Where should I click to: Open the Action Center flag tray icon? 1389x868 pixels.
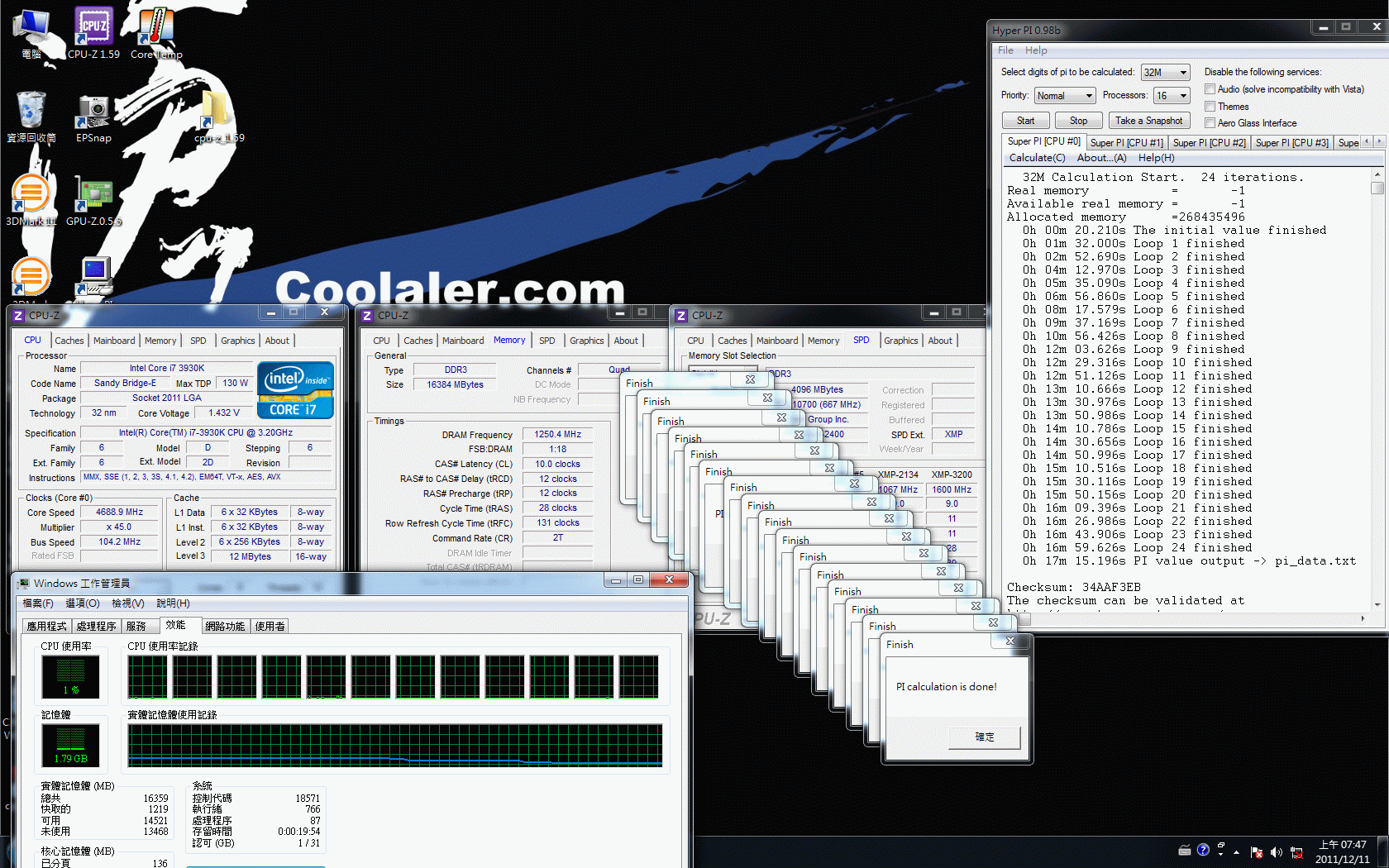(x=1257, y=851)
